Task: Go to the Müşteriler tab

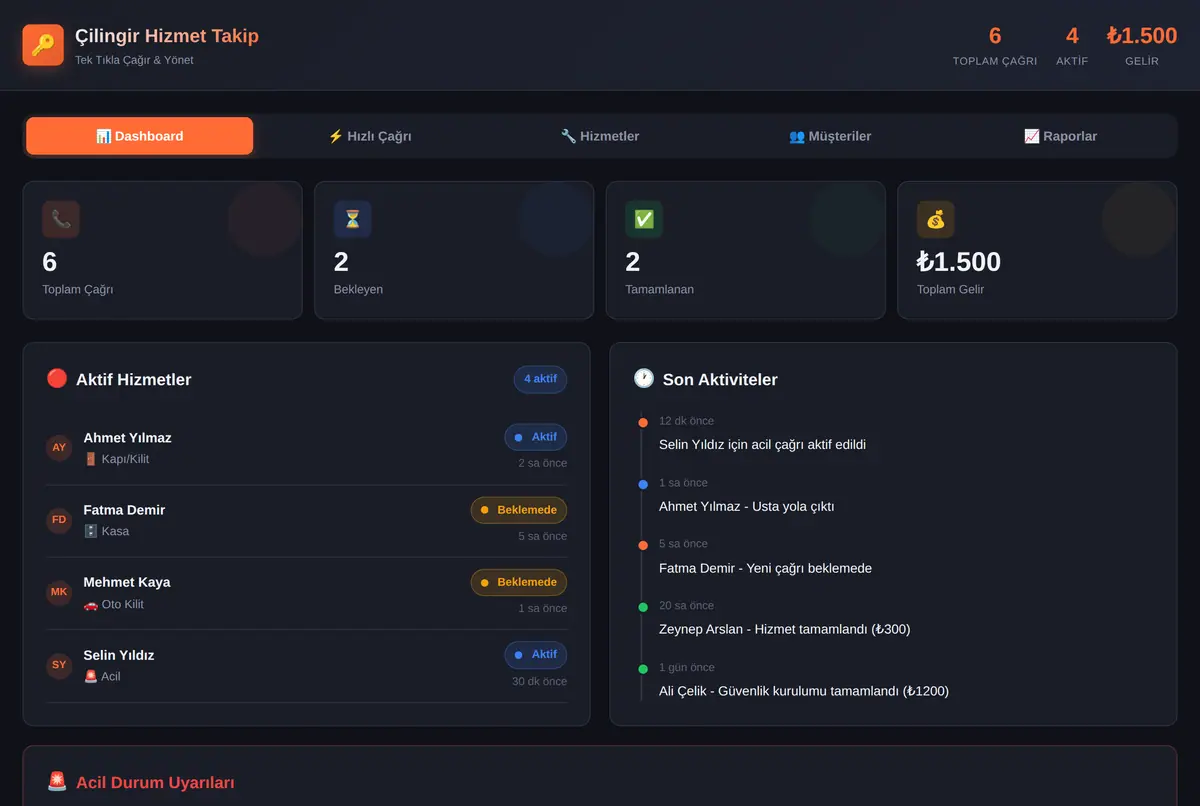Action: coord(830,136)
